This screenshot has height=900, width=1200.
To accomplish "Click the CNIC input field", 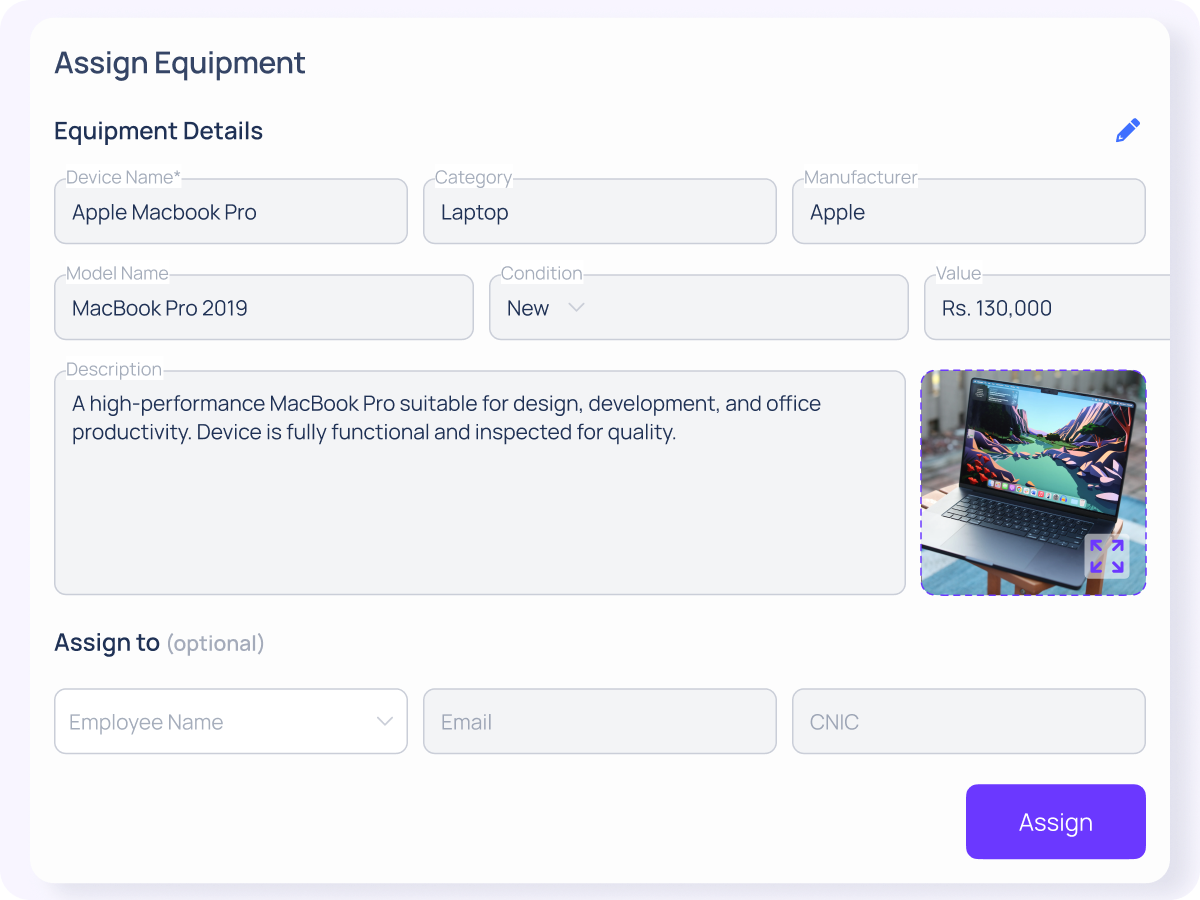I will pyautogui.click(x=968, y=721).
